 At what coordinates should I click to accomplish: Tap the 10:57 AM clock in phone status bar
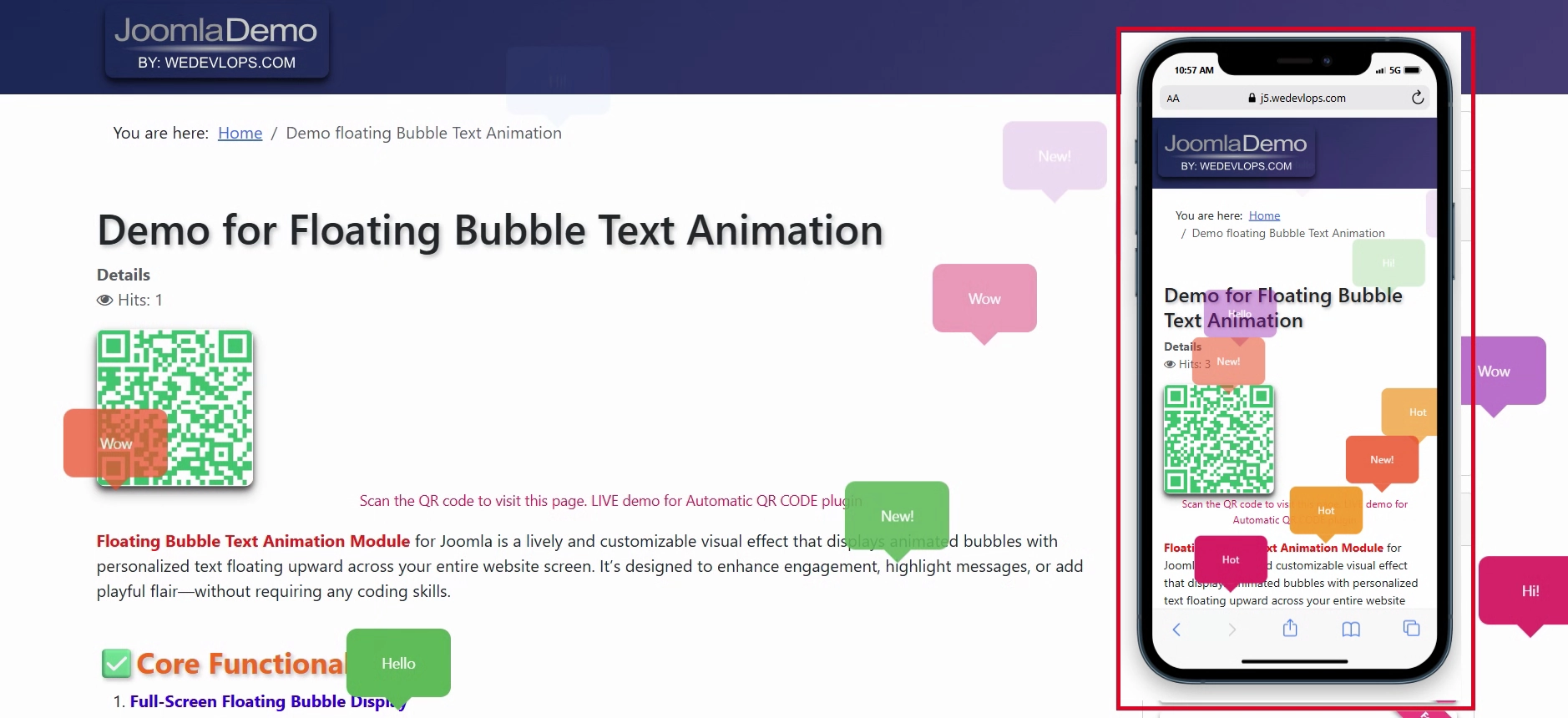point(1194,70)
